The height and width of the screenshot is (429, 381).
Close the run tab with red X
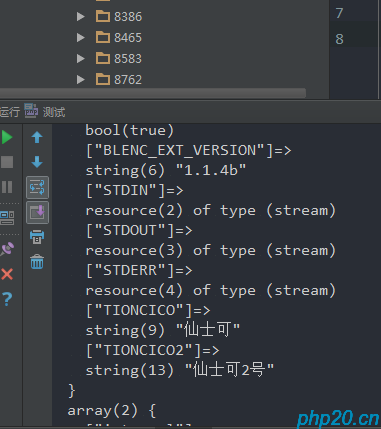7,274
